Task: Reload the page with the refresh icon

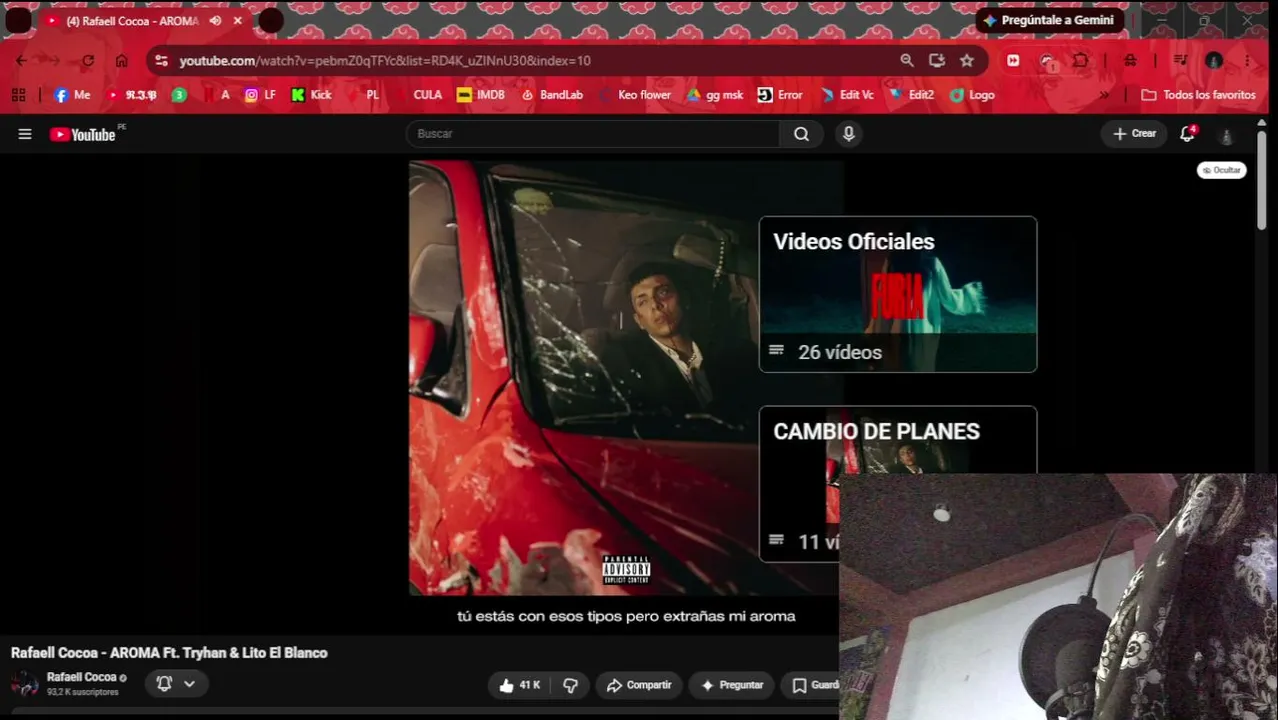Action: tap(88, 61)
